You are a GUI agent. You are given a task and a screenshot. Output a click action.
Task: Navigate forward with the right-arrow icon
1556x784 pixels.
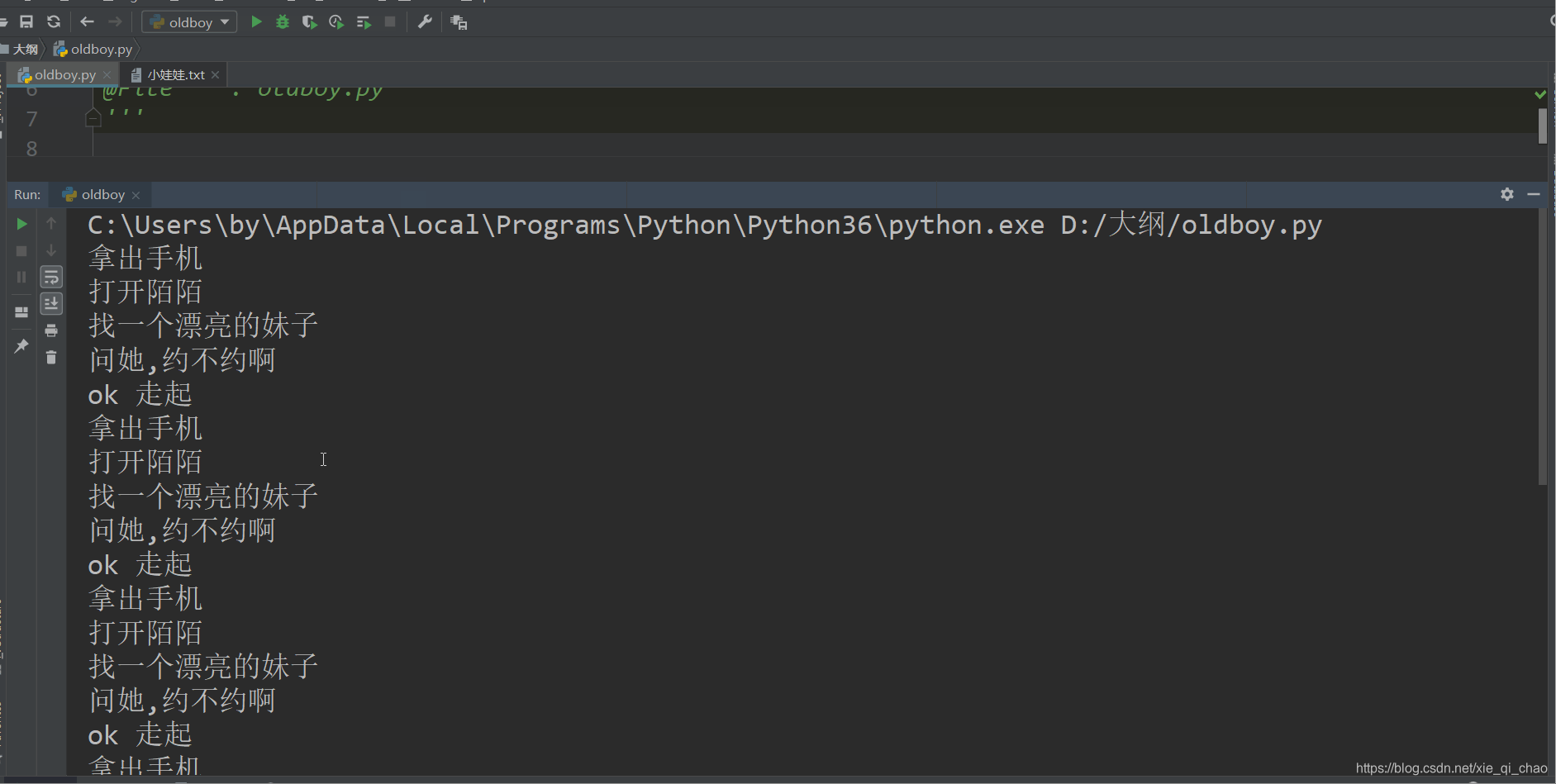(115, 22)
